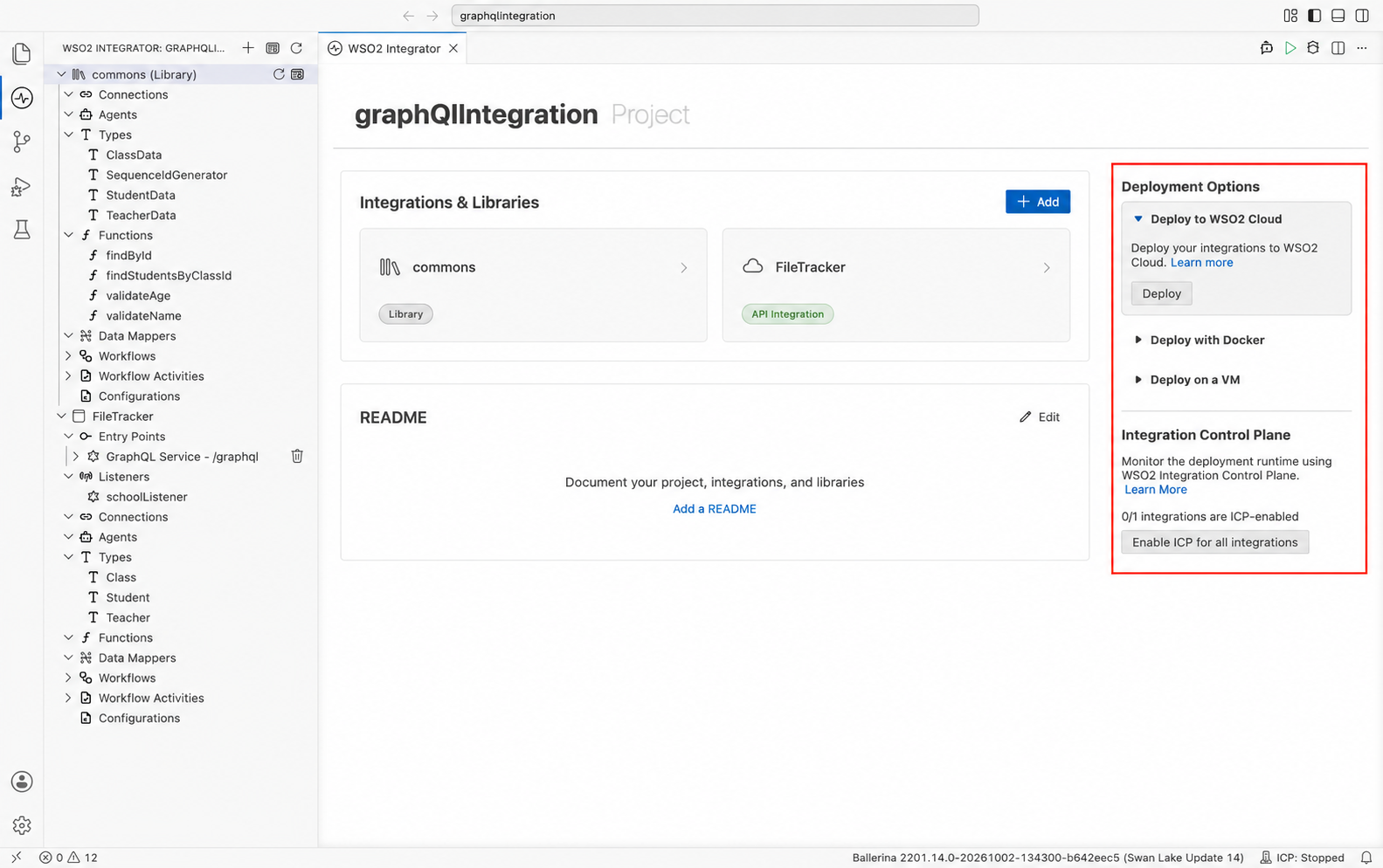Open the Source Control view
The height and width of the screenshot is (868, 1383).
tap(22, 141)
